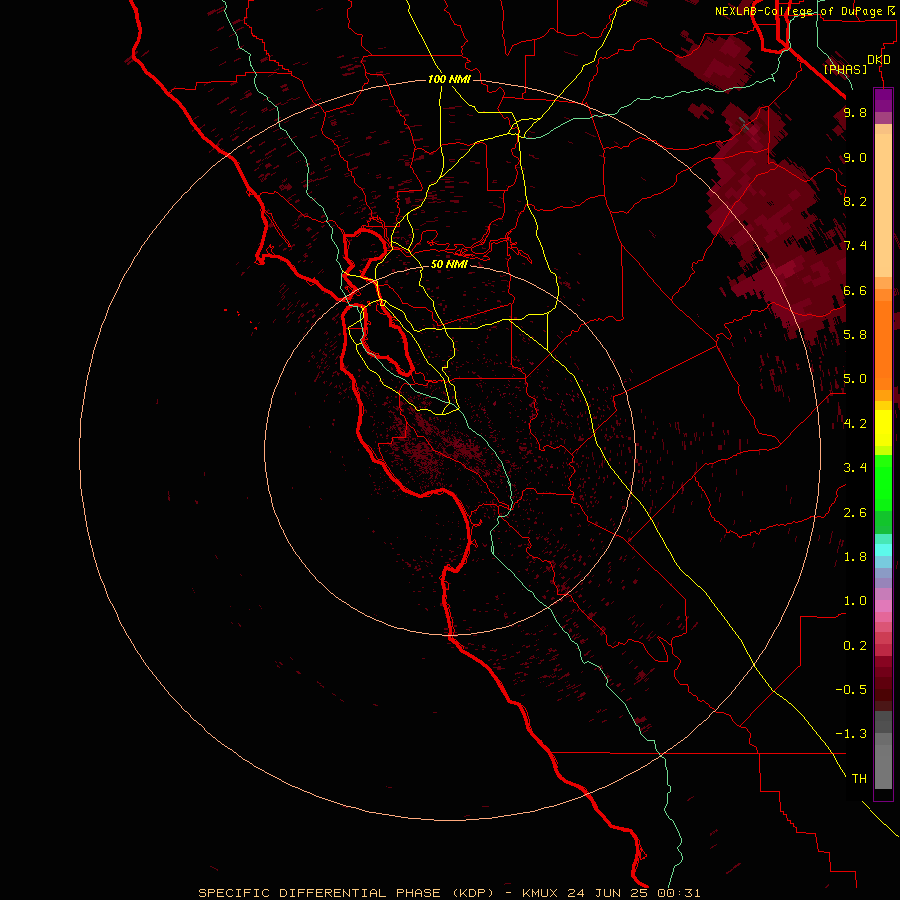Click the 00:31 timestamp in the caption
The height and width of the screenshot is (900, 900).
(678, 893)
